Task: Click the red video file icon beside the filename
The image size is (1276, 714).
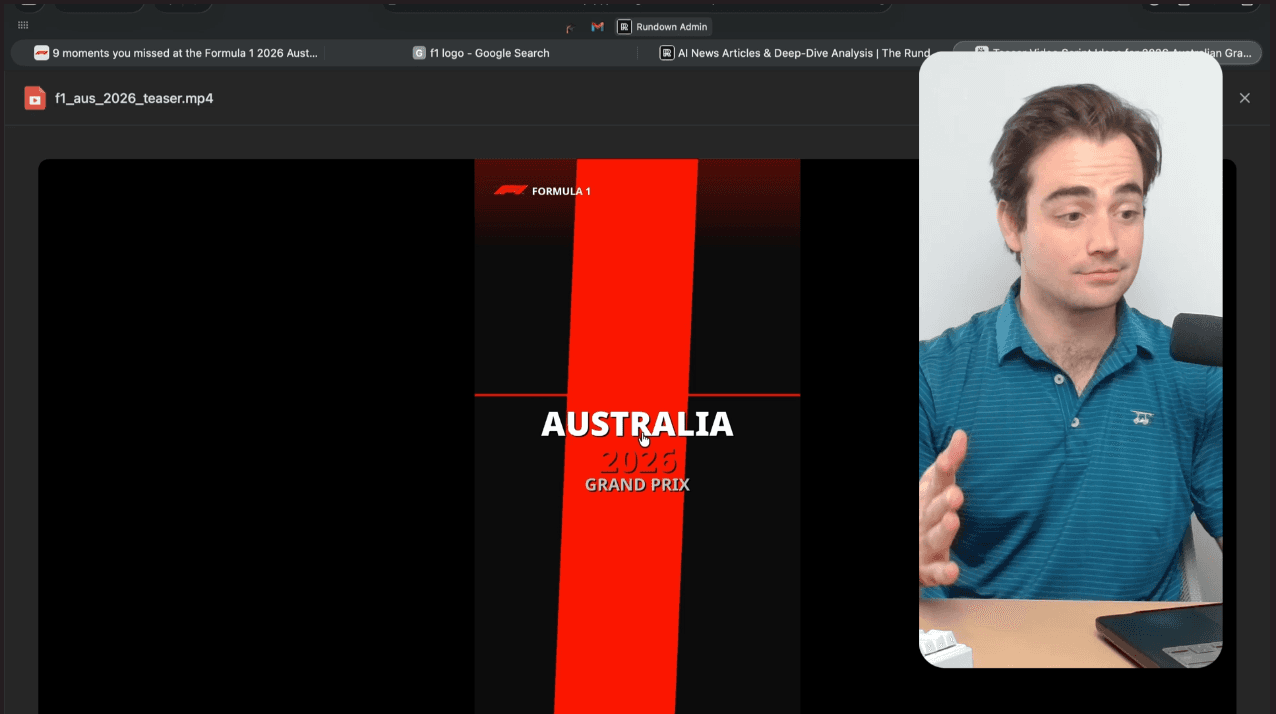Action: click(x=34, y=97)
